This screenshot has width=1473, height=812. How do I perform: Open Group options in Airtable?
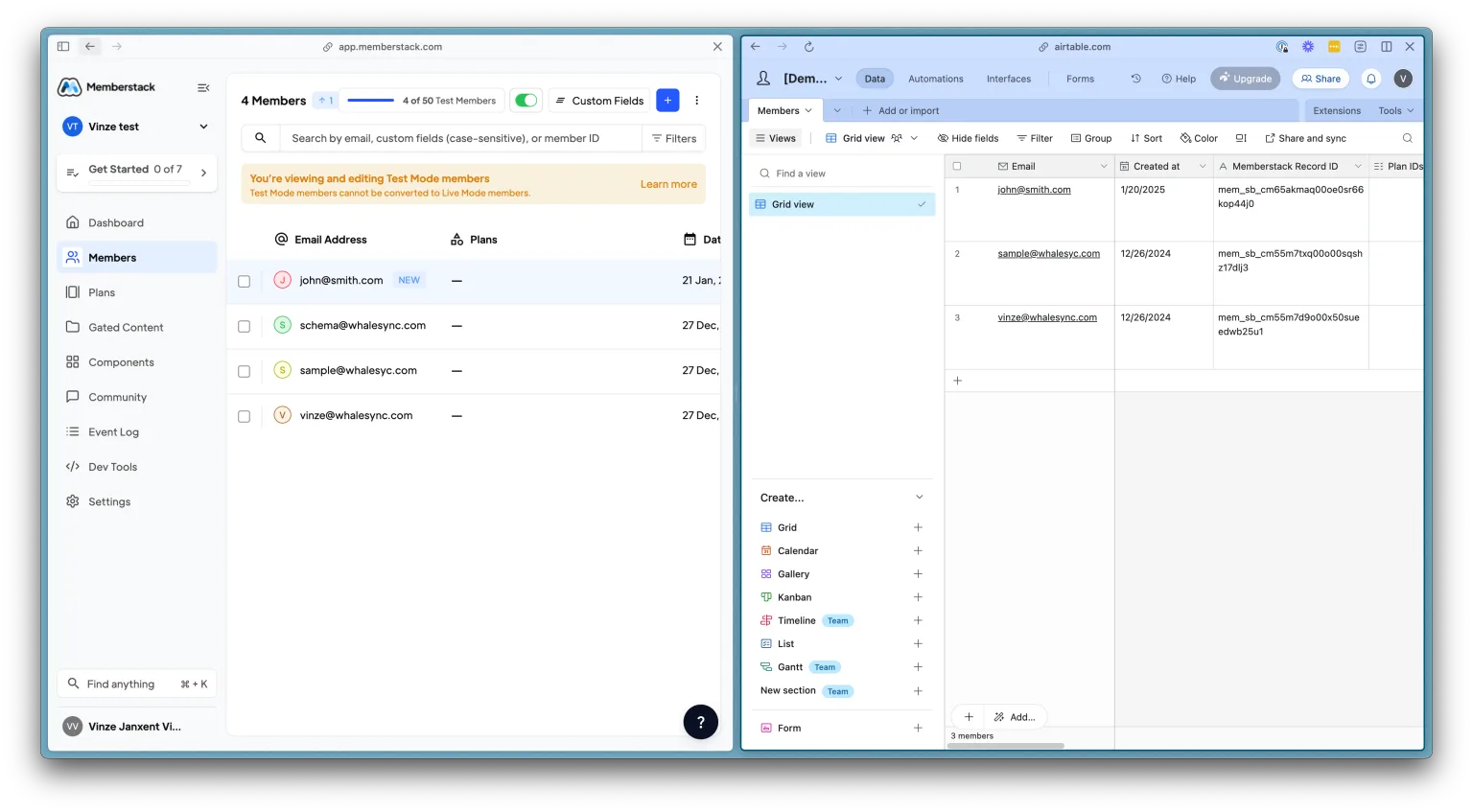point(1091,138)
